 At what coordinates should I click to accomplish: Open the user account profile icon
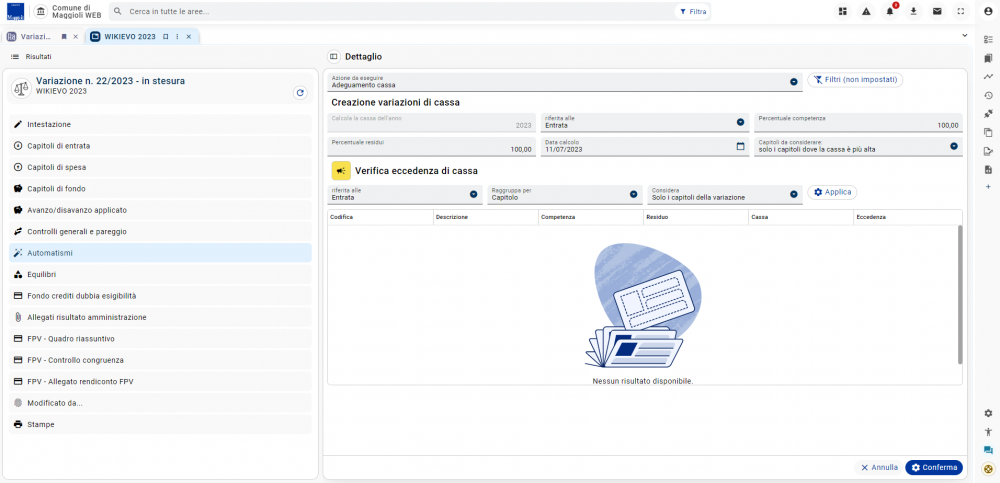coord(989,11)
